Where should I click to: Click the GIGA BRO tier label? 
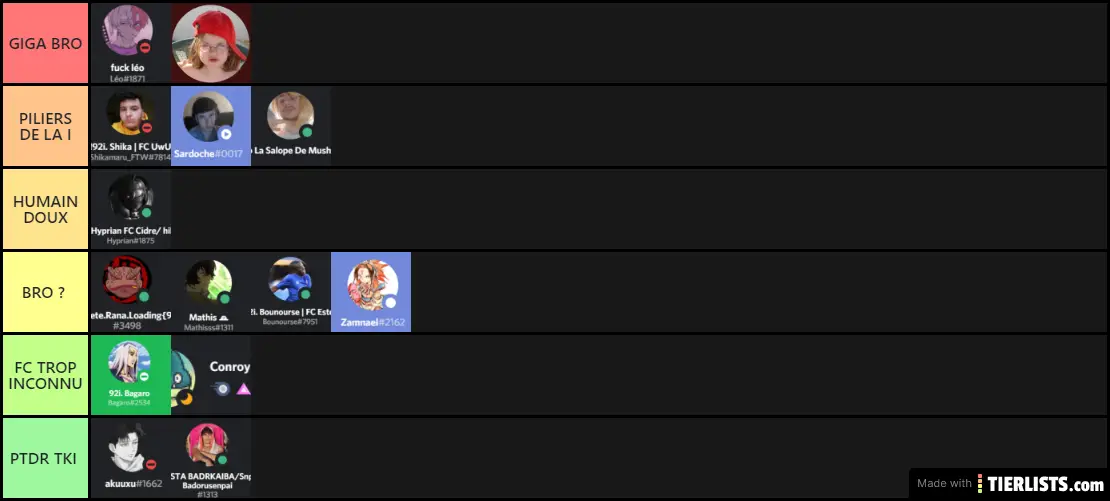(x=45, y=43)
